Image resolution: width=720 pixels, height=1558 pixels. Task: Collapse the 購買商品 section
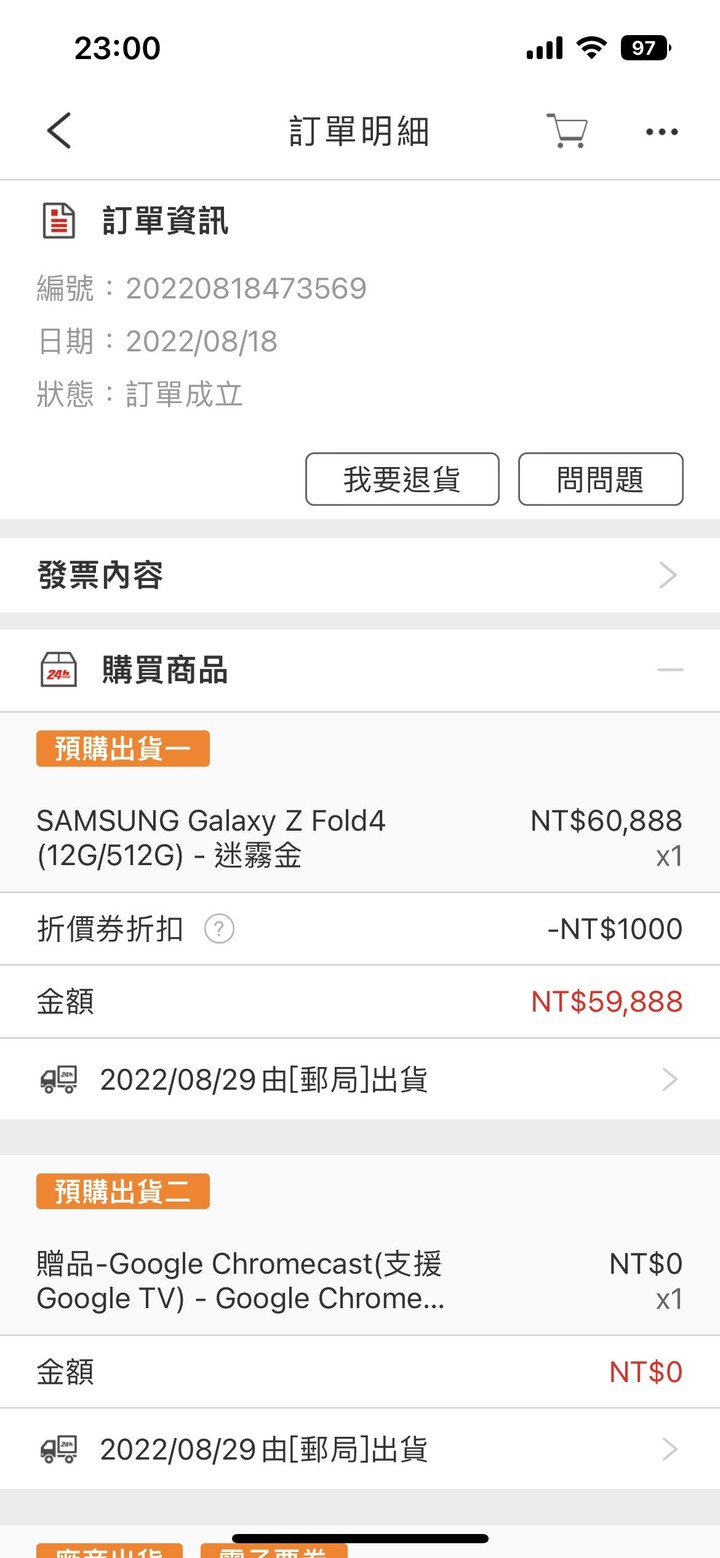670,669
